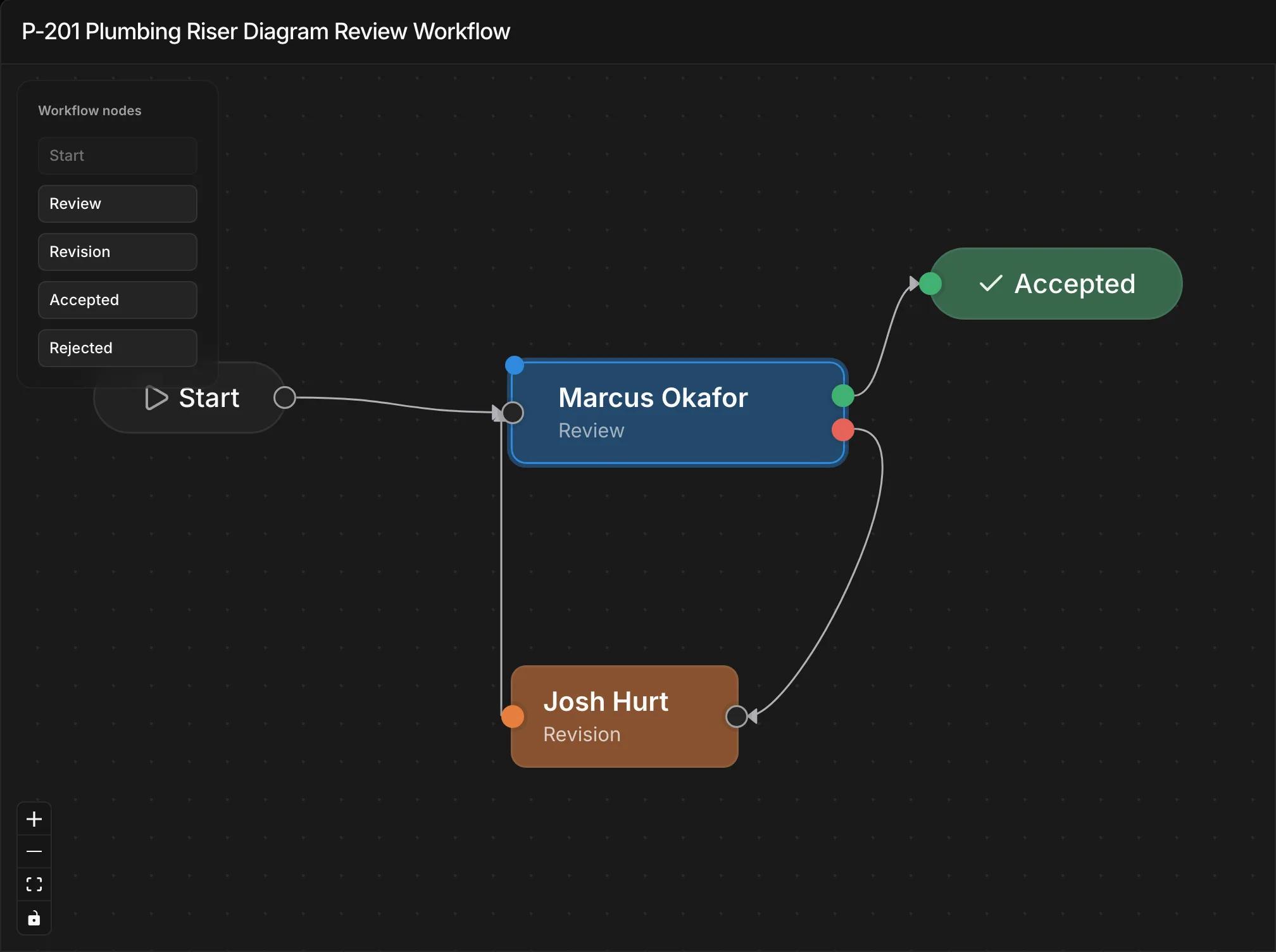1276x952 pixels.
Task: Click the zoom out minus button
Action: [34, 852]
